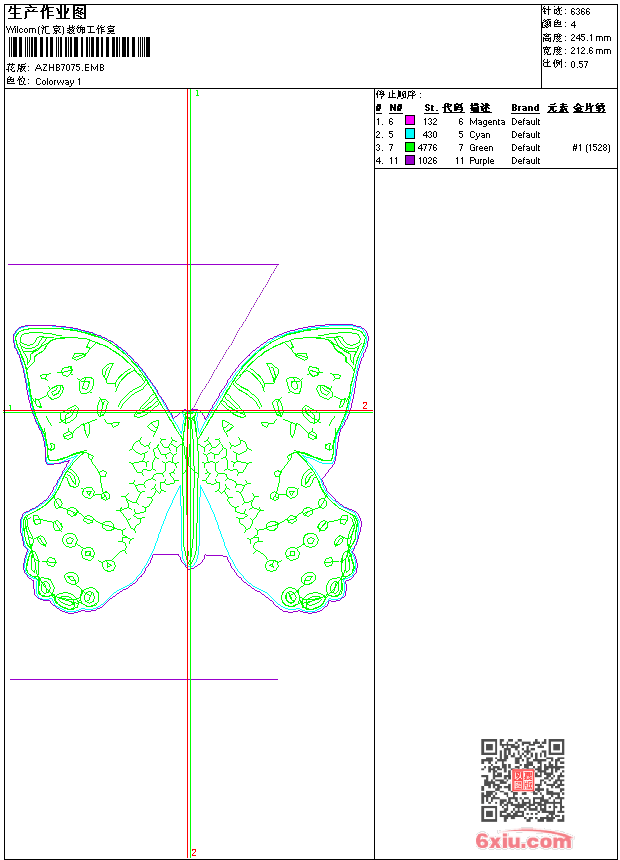This screenshot has width=620, height=860.
Task: Select the Colorway 1 label
Action: pyautogui.click(x=58, y=82)
